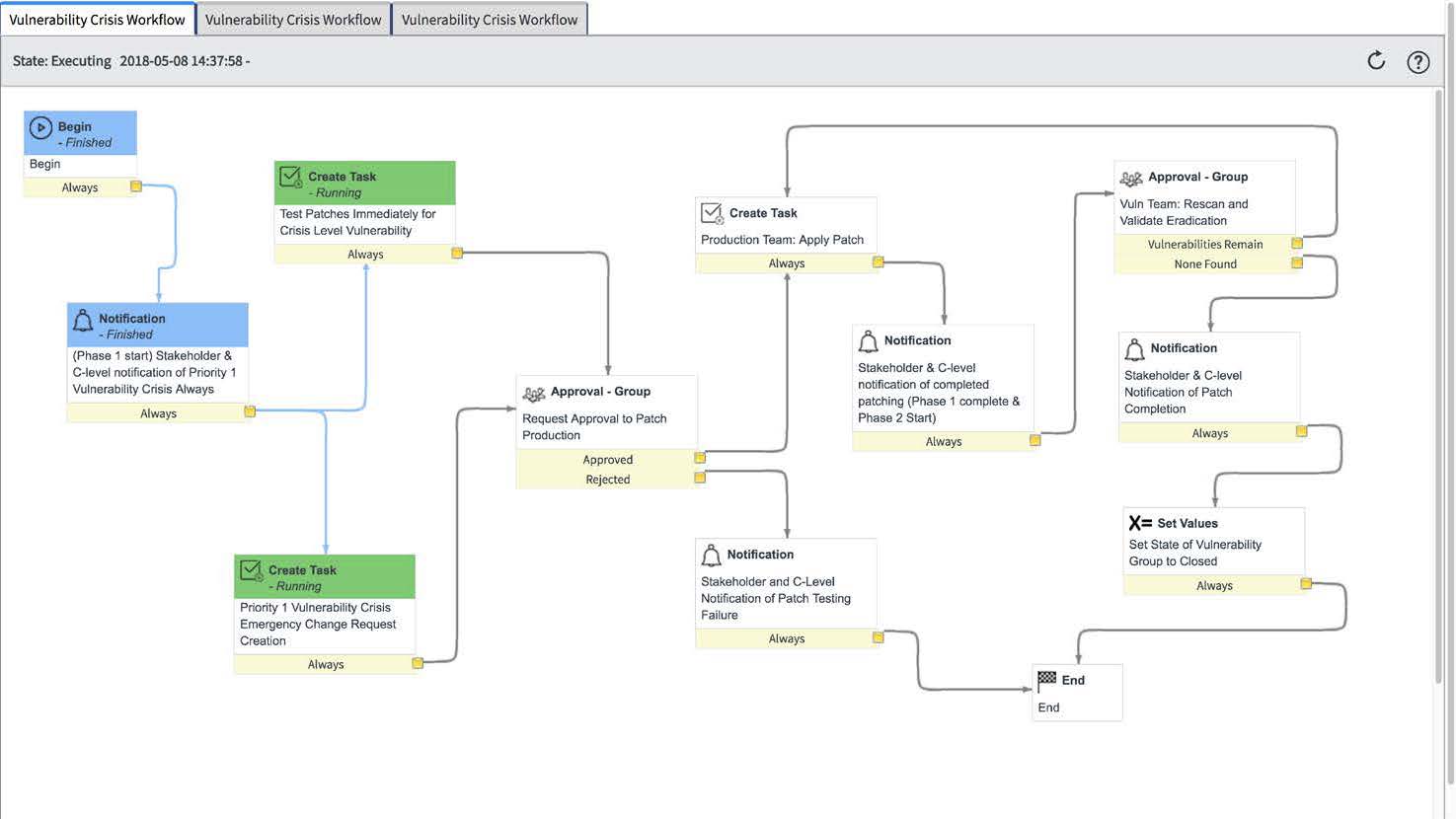Click 'Approved' condition label

click(608, 460)
